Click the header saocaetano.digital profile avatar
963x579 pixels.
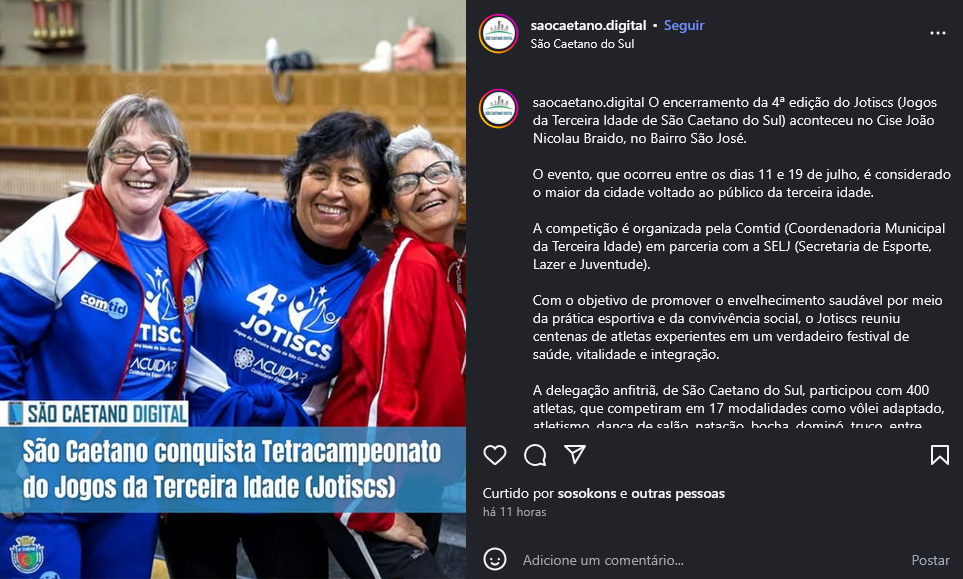coord(498,34)
